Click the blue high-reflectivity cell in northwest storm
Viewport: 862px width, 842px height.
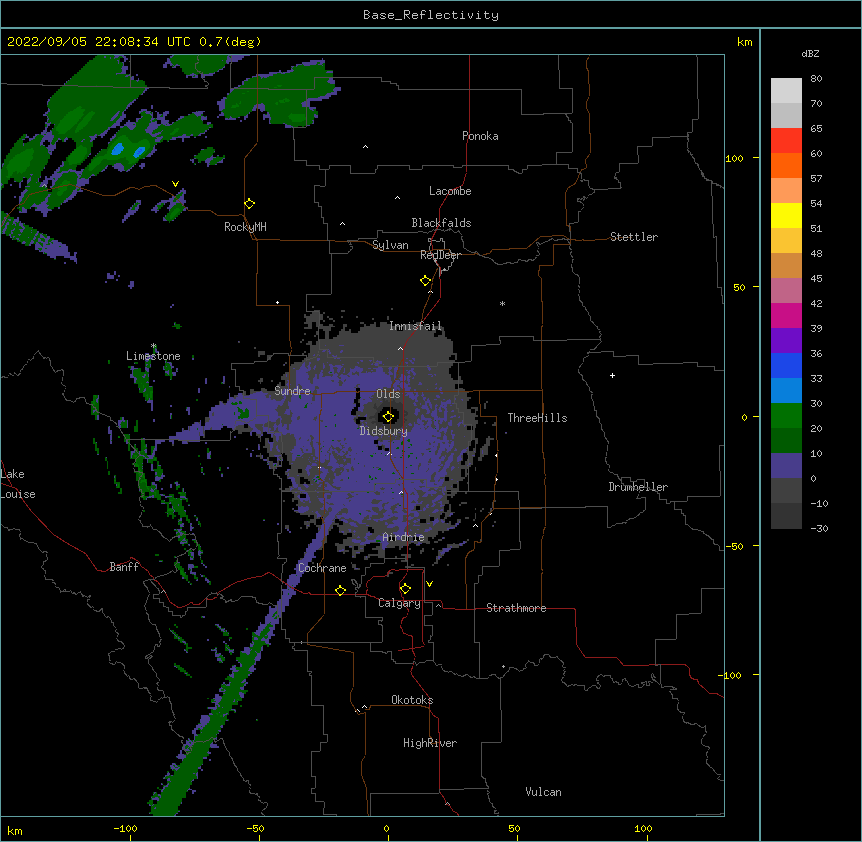point(118,149)
